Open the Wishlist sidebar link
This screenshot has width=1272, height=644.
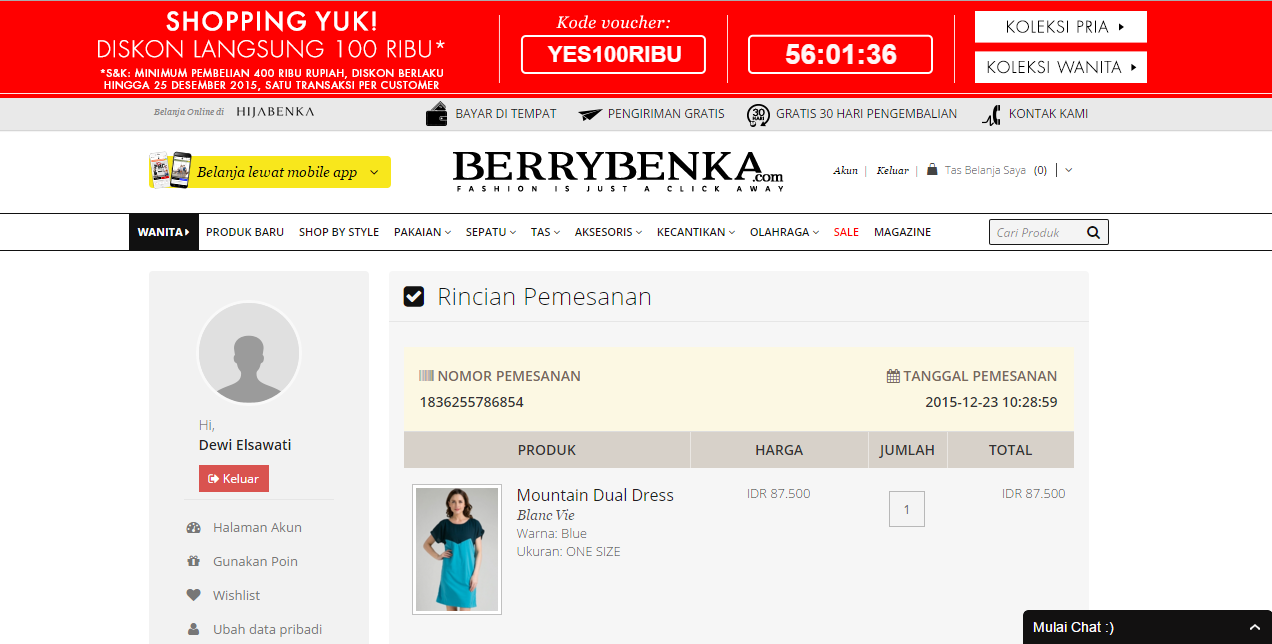tap(236, 596)
